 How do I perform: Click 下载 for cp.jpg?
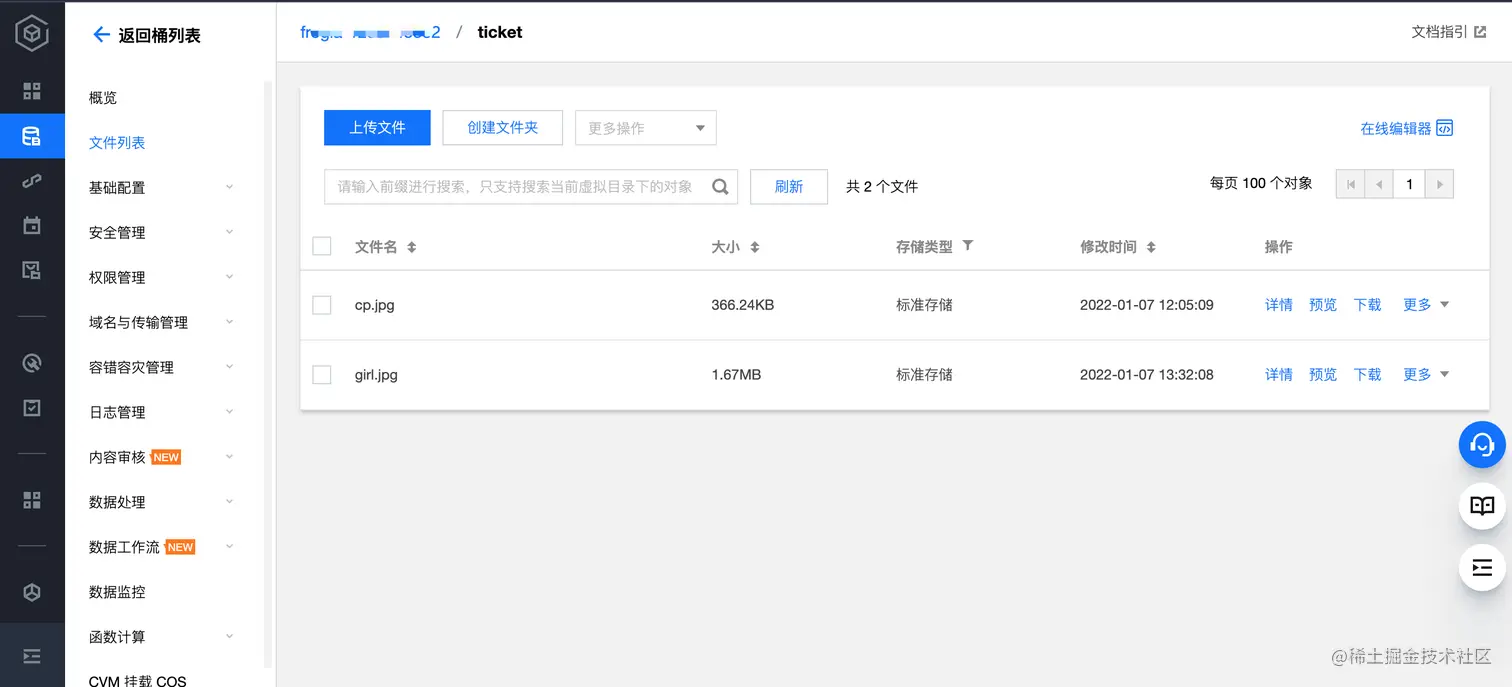point(1367,305)
